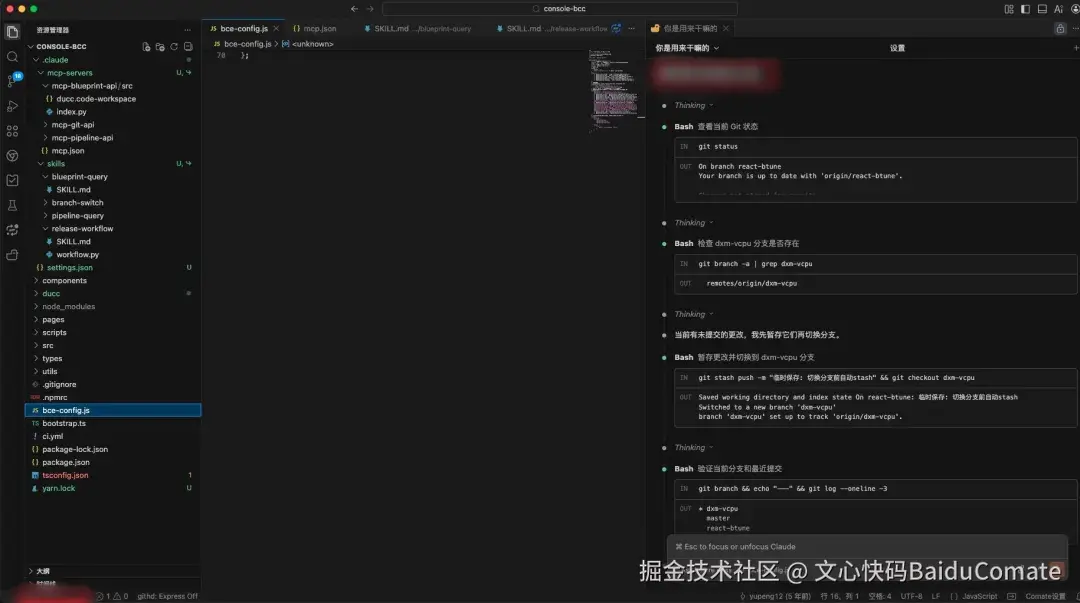The height and width of the screenshot is (603, 1080).
Task: Switch to the 你是用来干嘛的 chat tab
Action: [689, 28]
